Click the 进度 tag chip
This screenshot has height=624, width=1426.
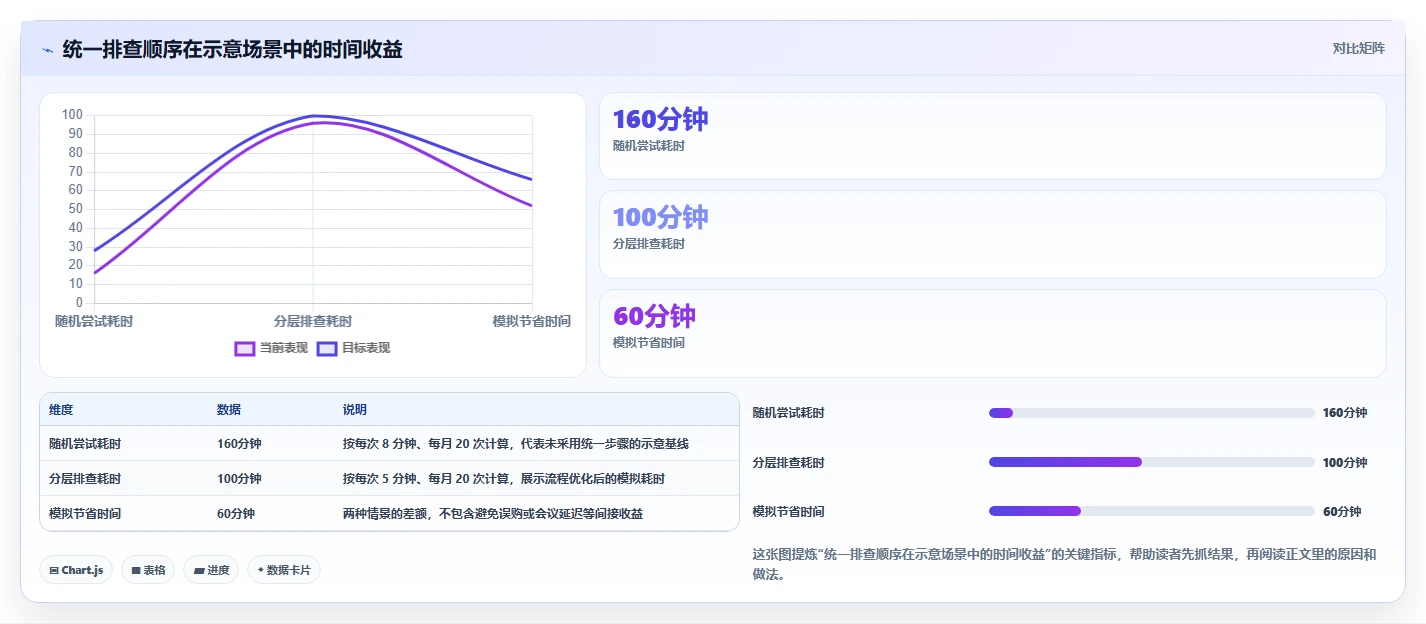(211, 570)
